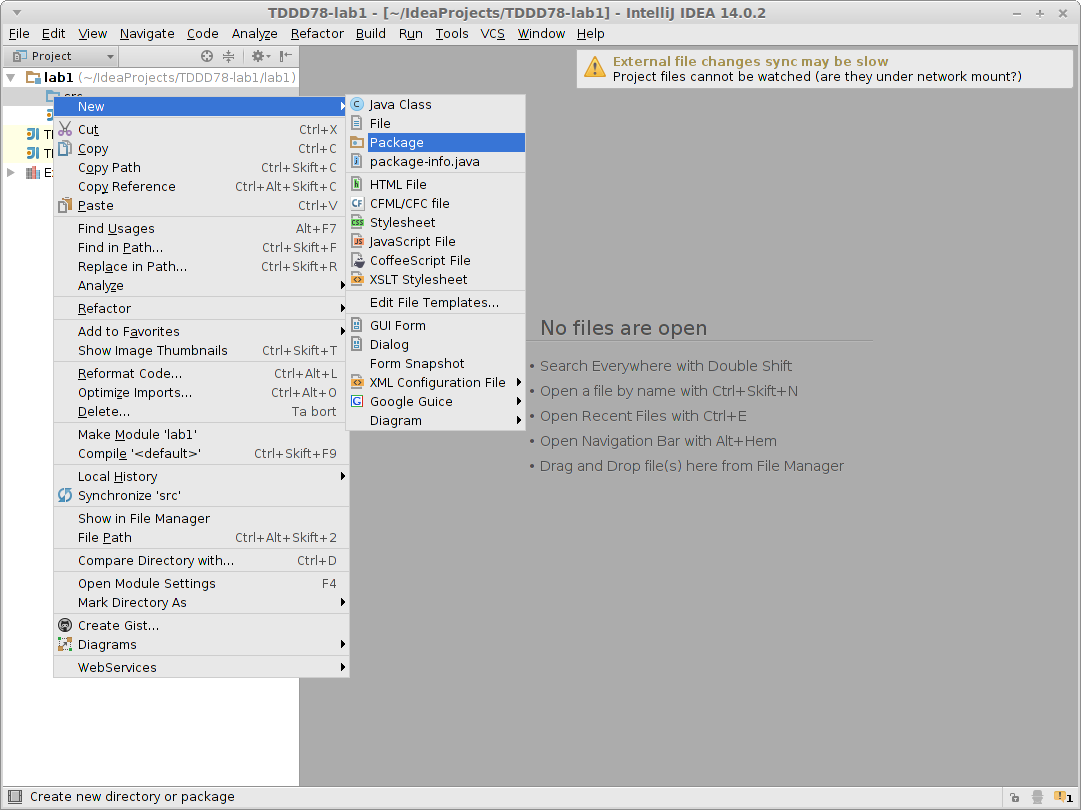Open the Tools menu
This screenshot has height=810, width=1081.
452,34
